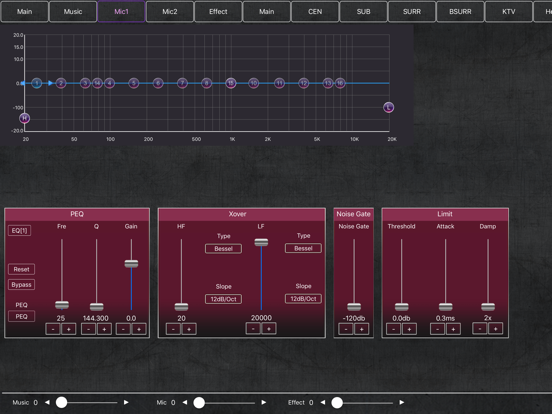Select the H high-pass node on graph
The image size is (552, 414).
pyautogui.click(x=24, y=118)
